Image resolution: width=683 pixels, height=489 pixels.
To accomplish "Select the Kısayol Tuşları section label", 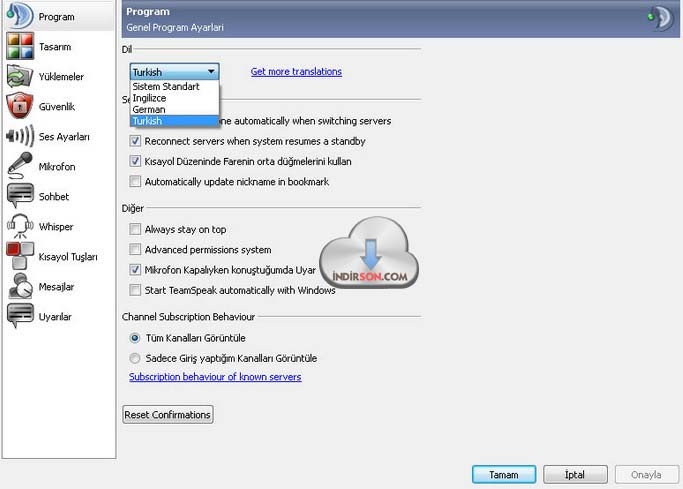I will coord(68,257).
